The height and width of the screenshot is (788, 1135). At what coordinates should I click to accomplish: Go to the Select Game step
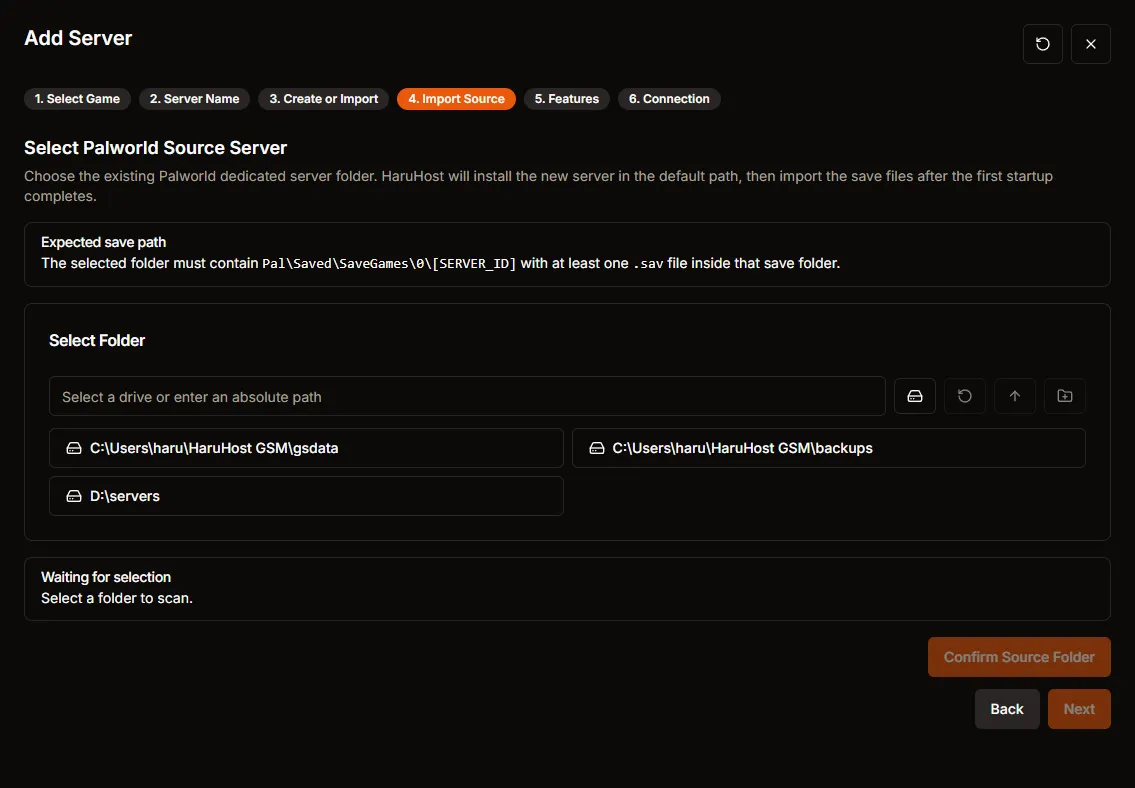click(77, 99)
